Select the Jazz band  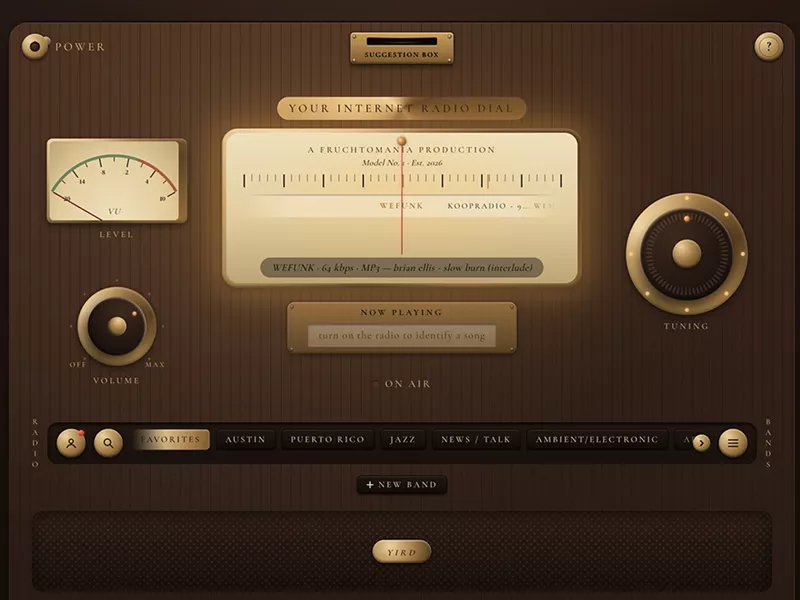pos(403,439)
